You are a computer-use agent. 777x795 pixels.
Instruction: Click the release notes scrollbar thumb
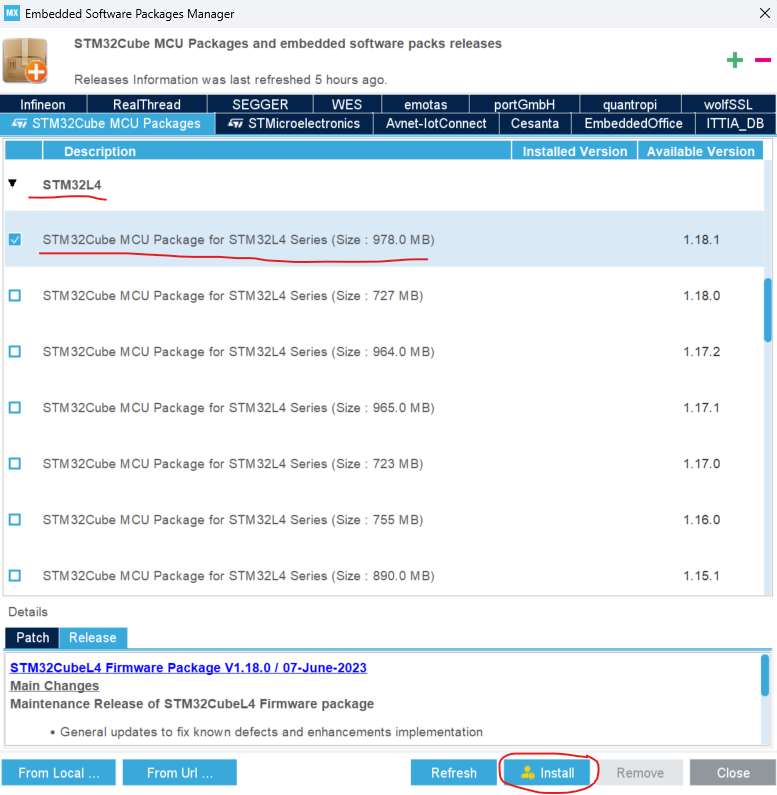pos(765,675)
